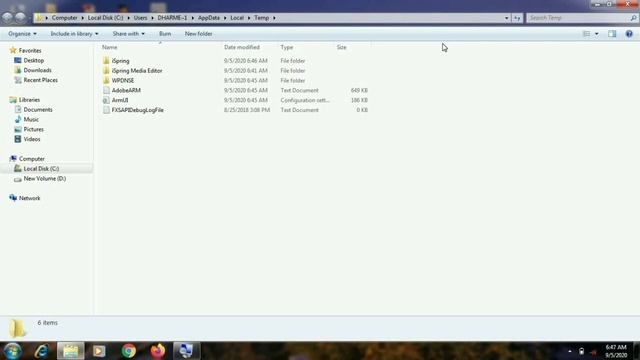640x360 pixels.
Task: Select the ArmUI configuration file
Action: (120, 100)
